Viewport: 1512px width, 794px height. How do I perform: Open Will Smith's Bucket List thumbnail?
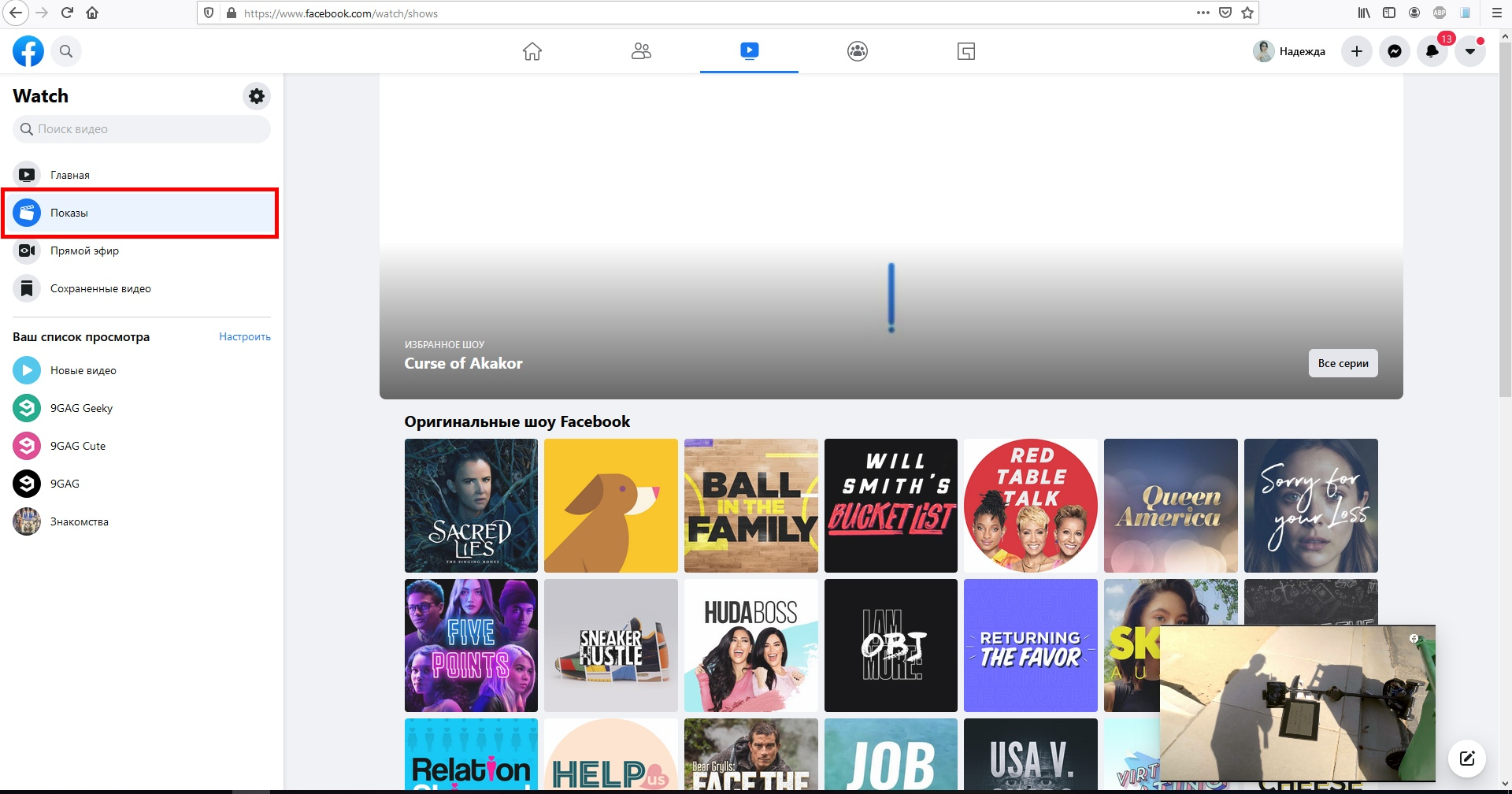tap(891, 506)
